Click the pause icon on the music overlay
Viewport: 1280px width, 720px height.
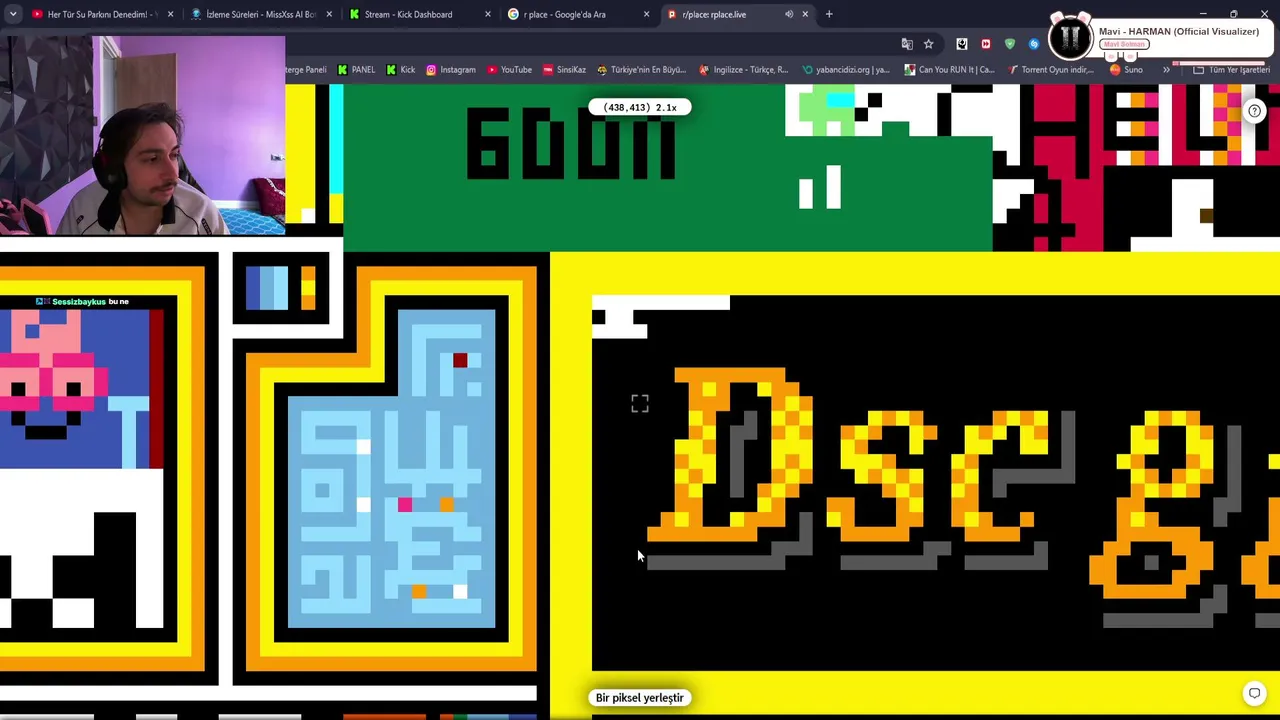pos(1070,37)
